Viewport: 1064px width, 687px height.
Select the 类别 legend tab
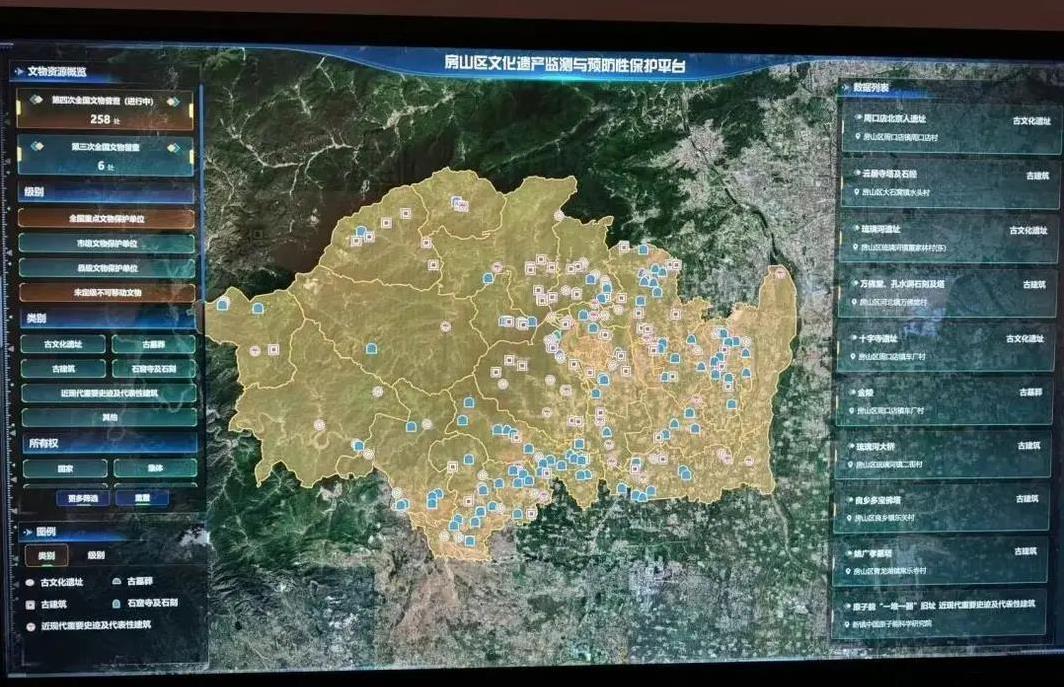46,555
